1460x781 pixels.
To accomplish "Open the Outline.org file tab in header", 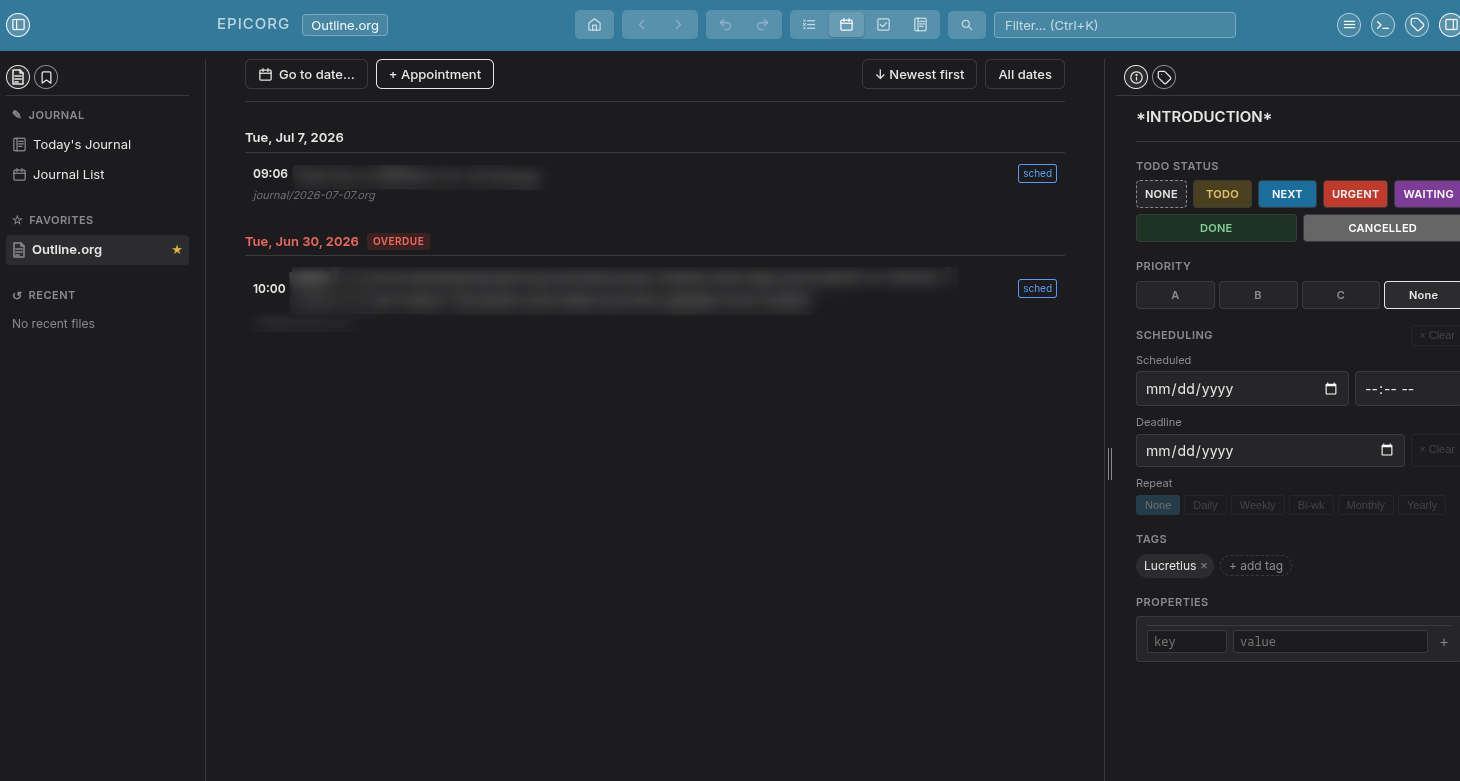I will point(345,25).
